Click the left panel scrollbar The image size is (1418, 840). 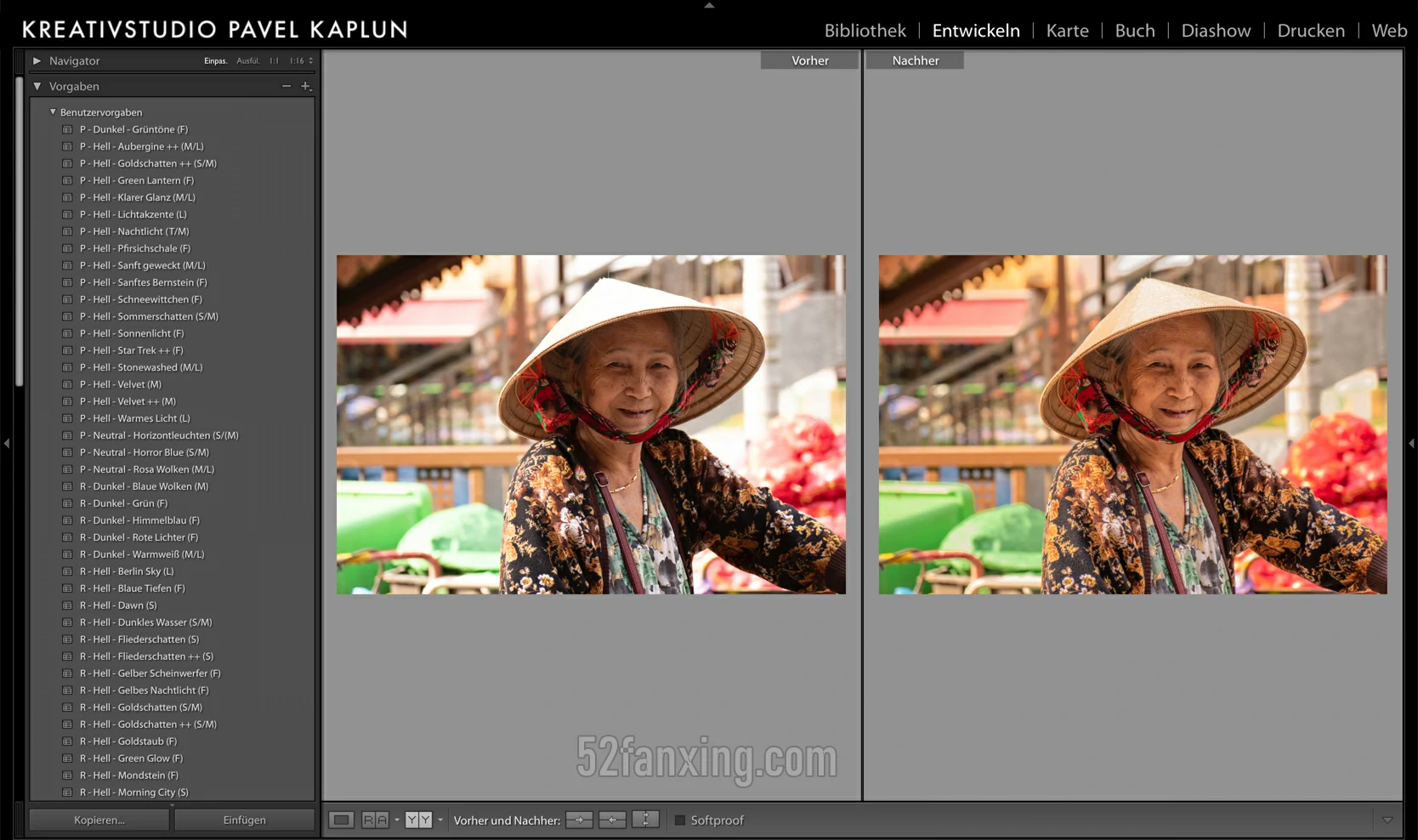[20, 230]
